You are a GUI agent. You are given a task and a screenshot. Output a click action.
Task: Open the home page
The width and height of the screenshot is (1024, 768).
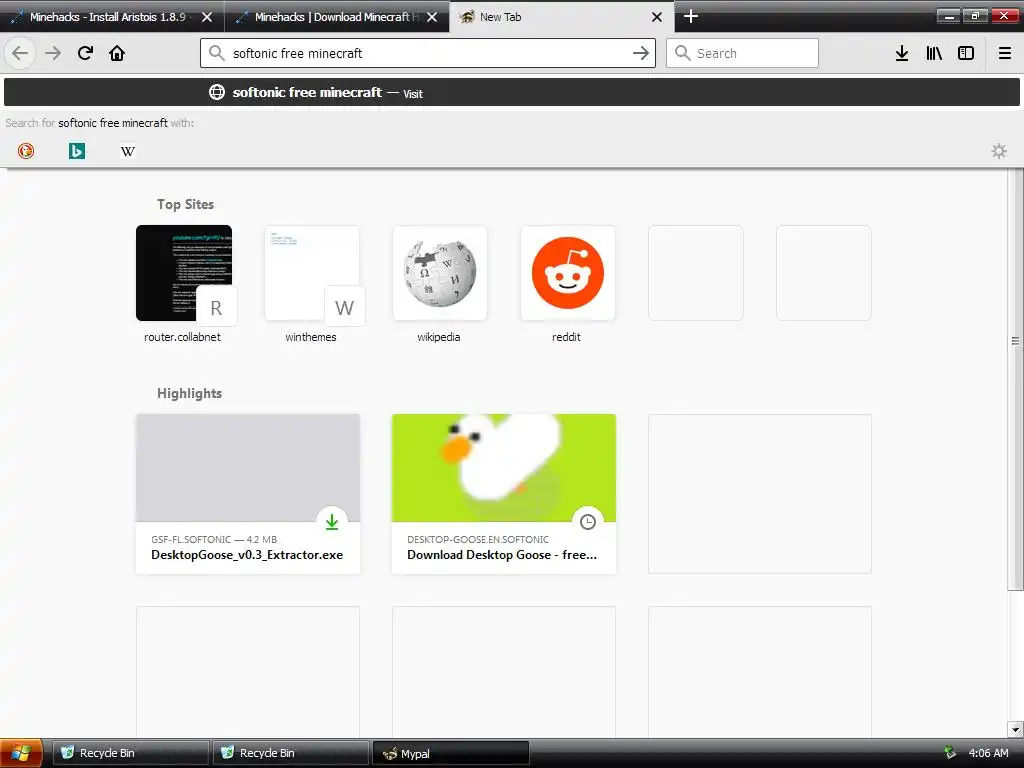point(117,53)
